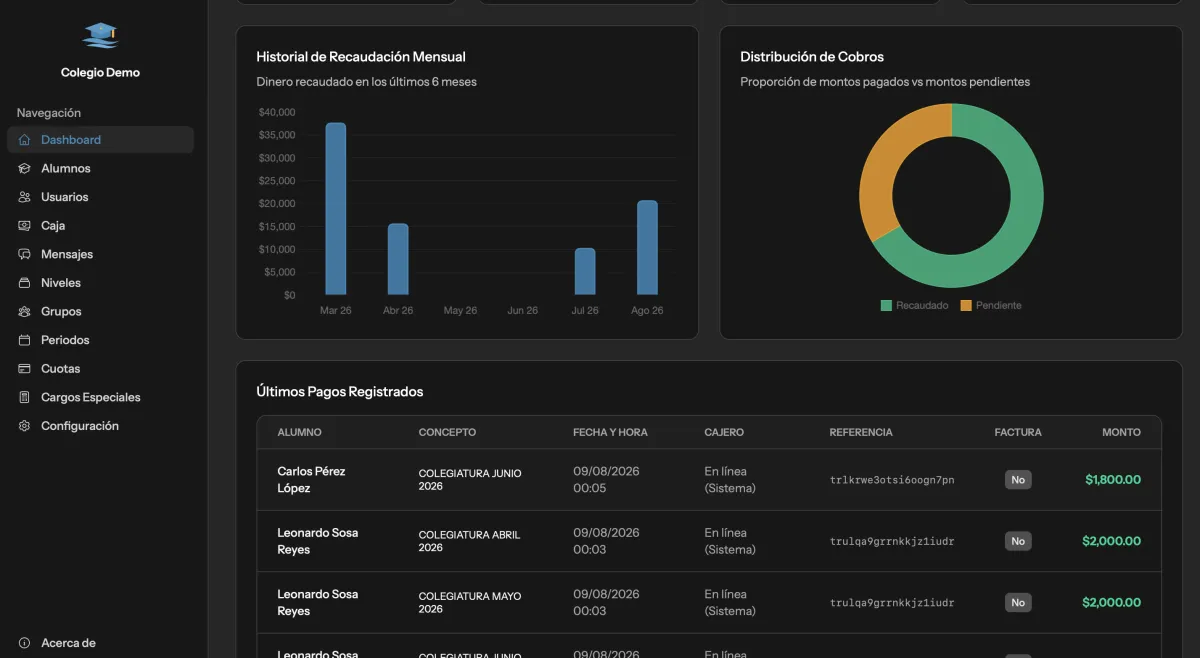
Task: Click the CAJERO column header
Action: pos(724,432)
